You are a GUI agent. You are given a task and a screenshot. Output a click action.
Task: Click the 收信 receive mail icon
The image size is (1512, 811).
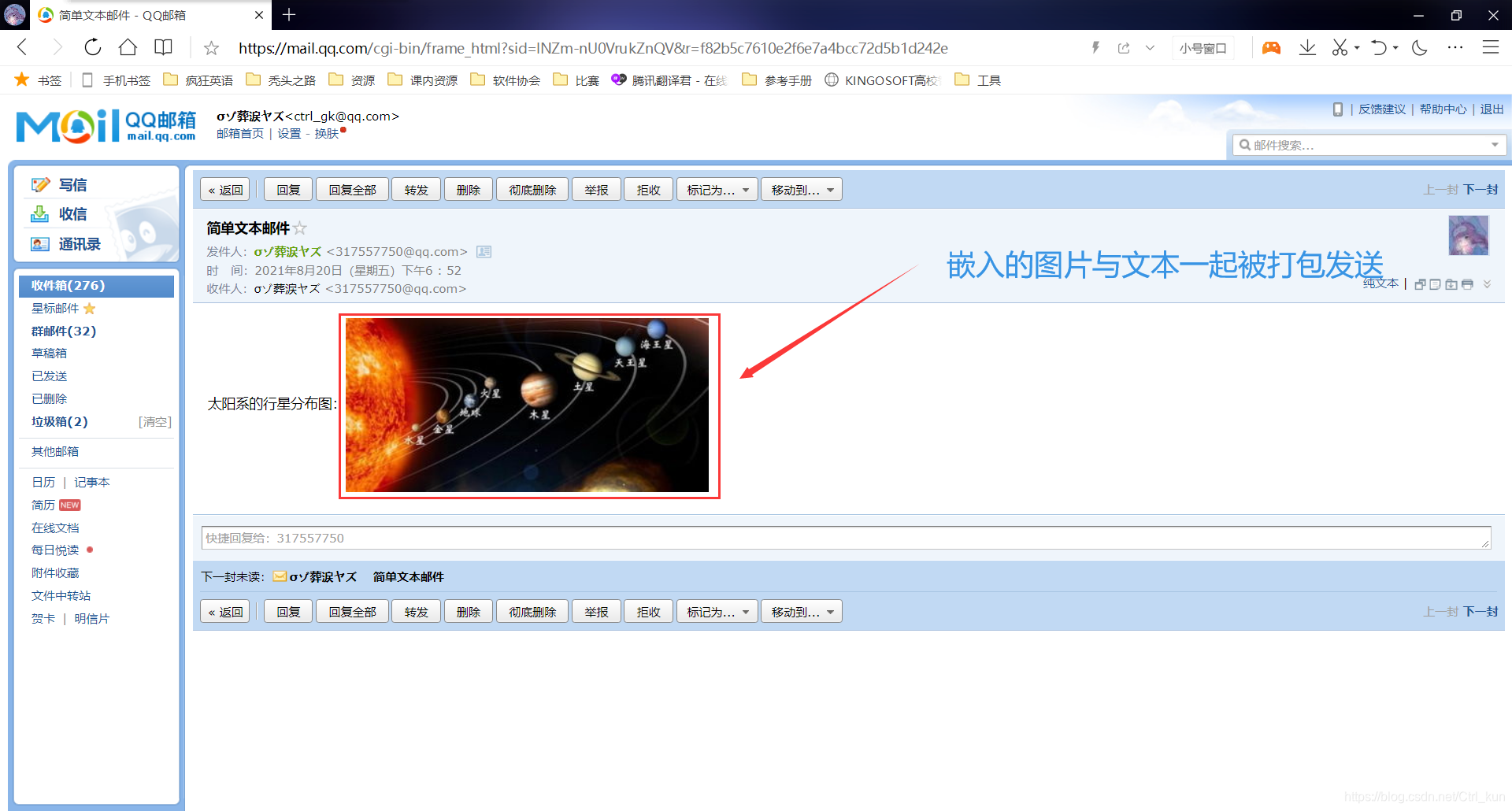point(40,214)
